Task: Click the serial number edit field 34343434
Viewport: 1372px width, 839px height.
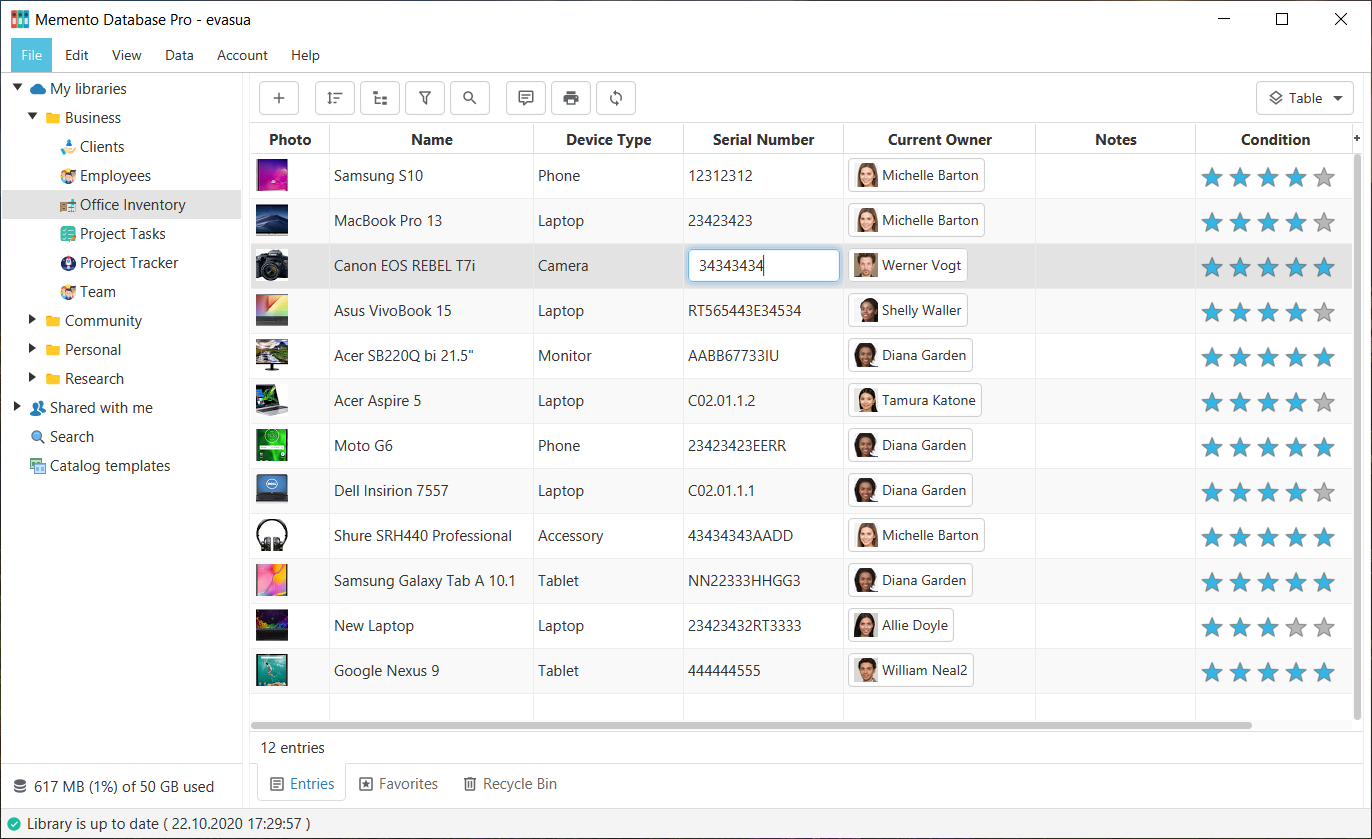Action: (x=764, y=266)
